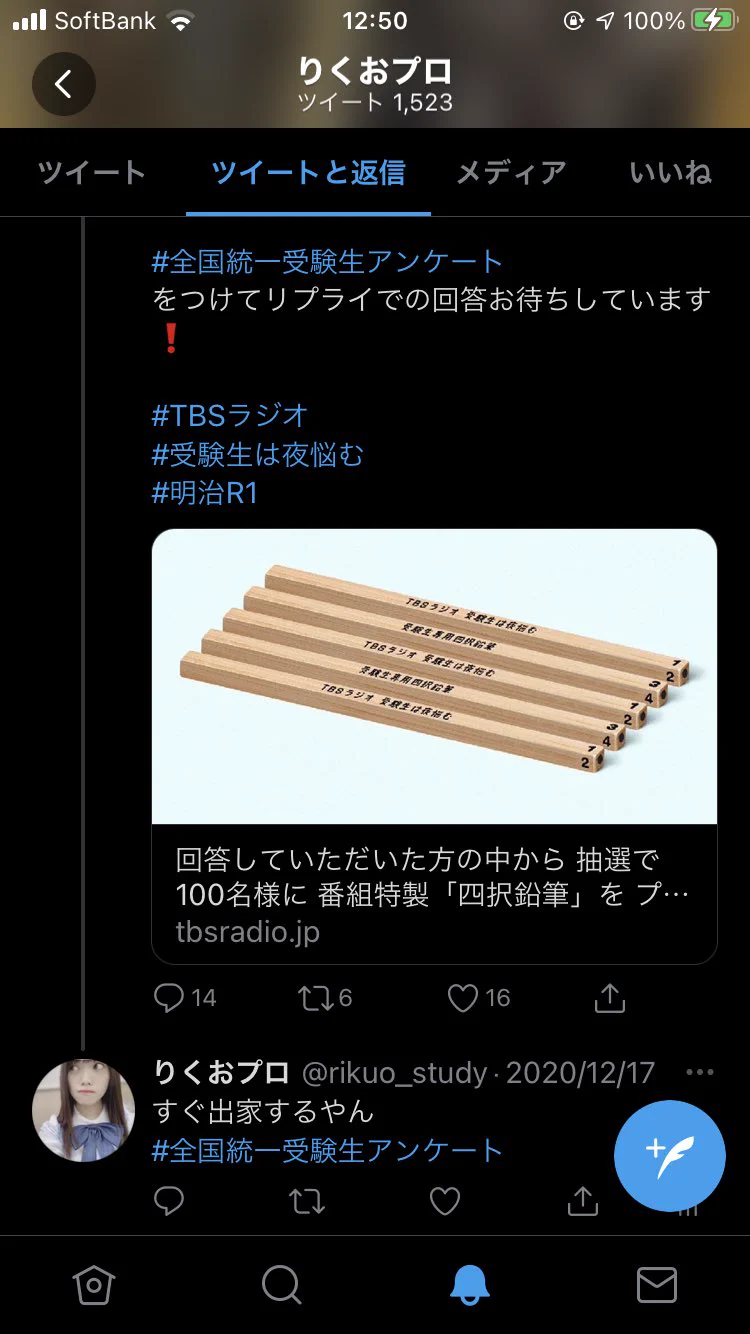Like the すぐ出家するやん tweet

click(x=444, y=1201)
